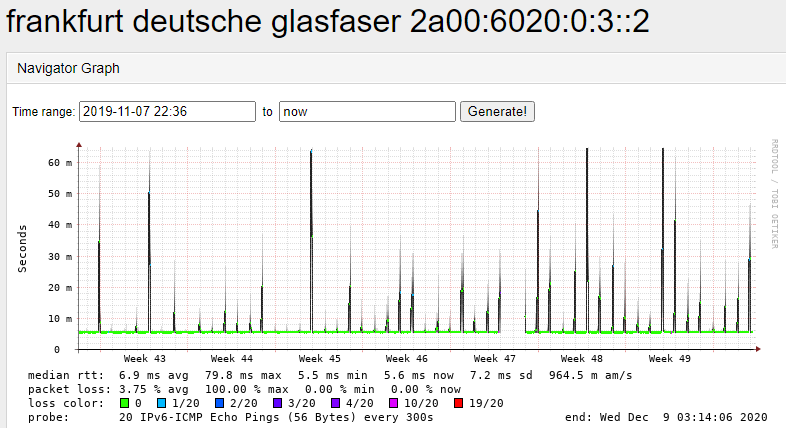Click the green 0 loss color swatch
This screenshot has height=428, width=786.
pos(125,403)
